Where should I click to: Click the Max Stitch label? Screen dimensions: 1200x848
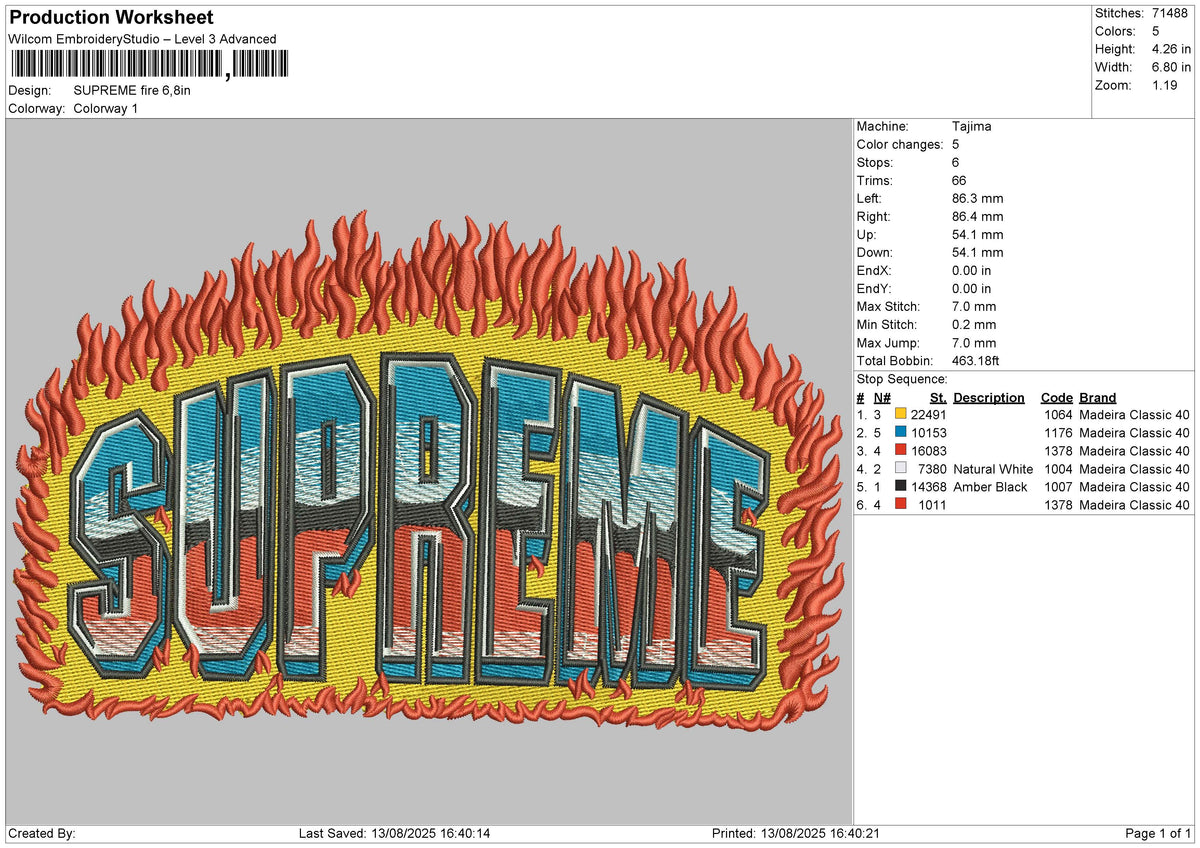click(889, 307)
